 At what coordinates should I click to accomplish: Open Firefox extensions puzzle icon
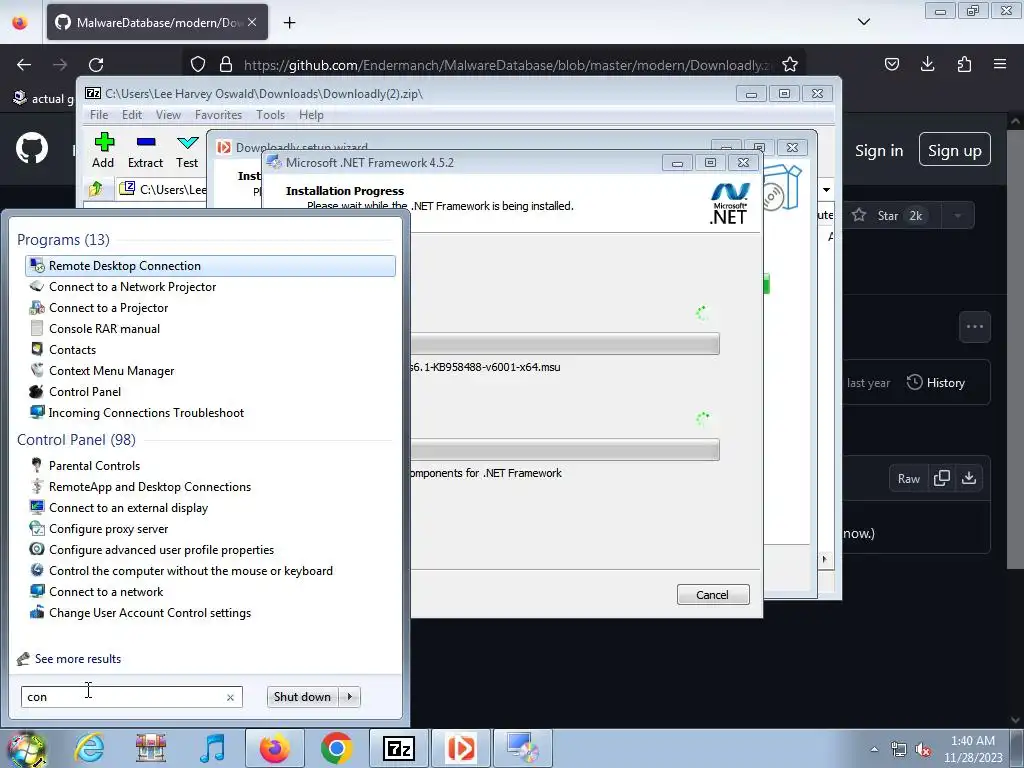[x=964, y=64]
